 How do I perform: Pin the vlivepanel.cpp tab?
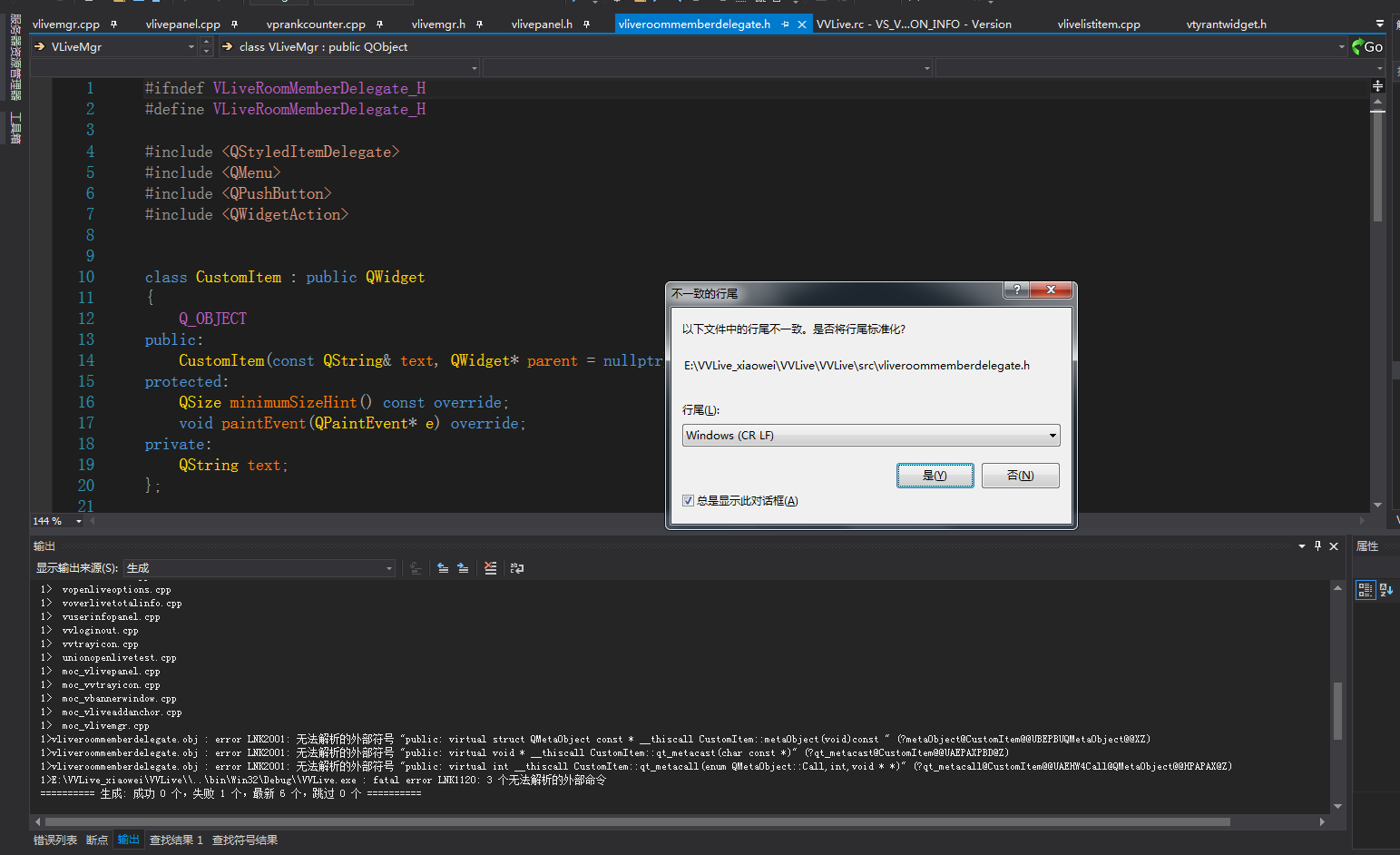point(234,25)
